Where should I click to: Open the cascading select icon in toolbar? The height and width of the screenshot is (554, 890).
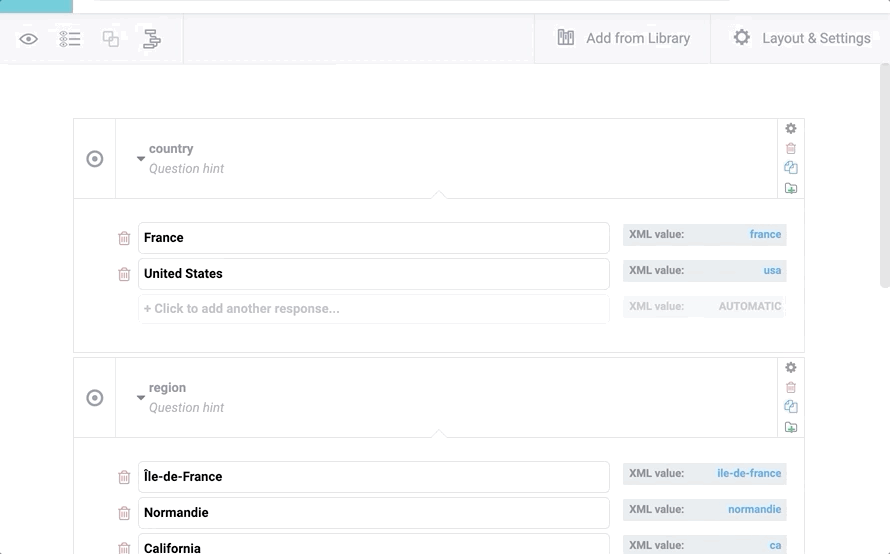pyautogui.click(x=152, y=39)
